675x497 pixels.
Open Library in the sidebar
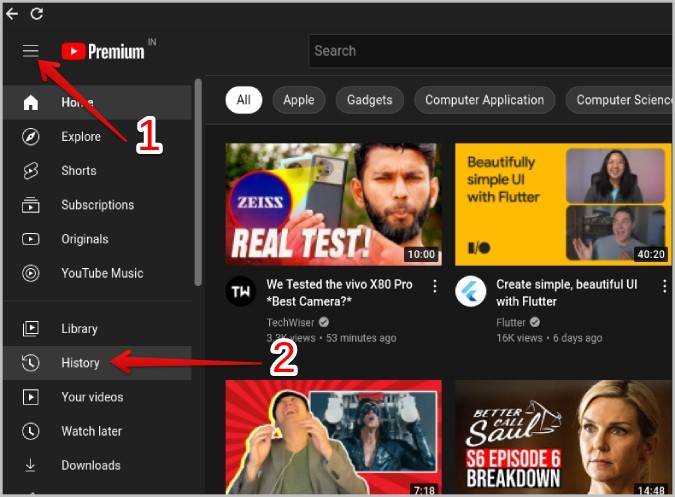(97, 329)
